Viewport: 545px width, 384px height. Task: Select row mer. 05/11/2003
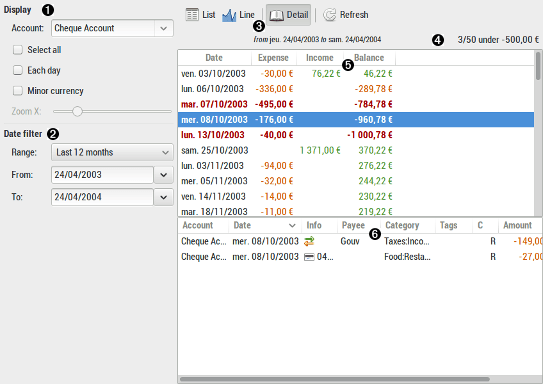click(356, 181)
